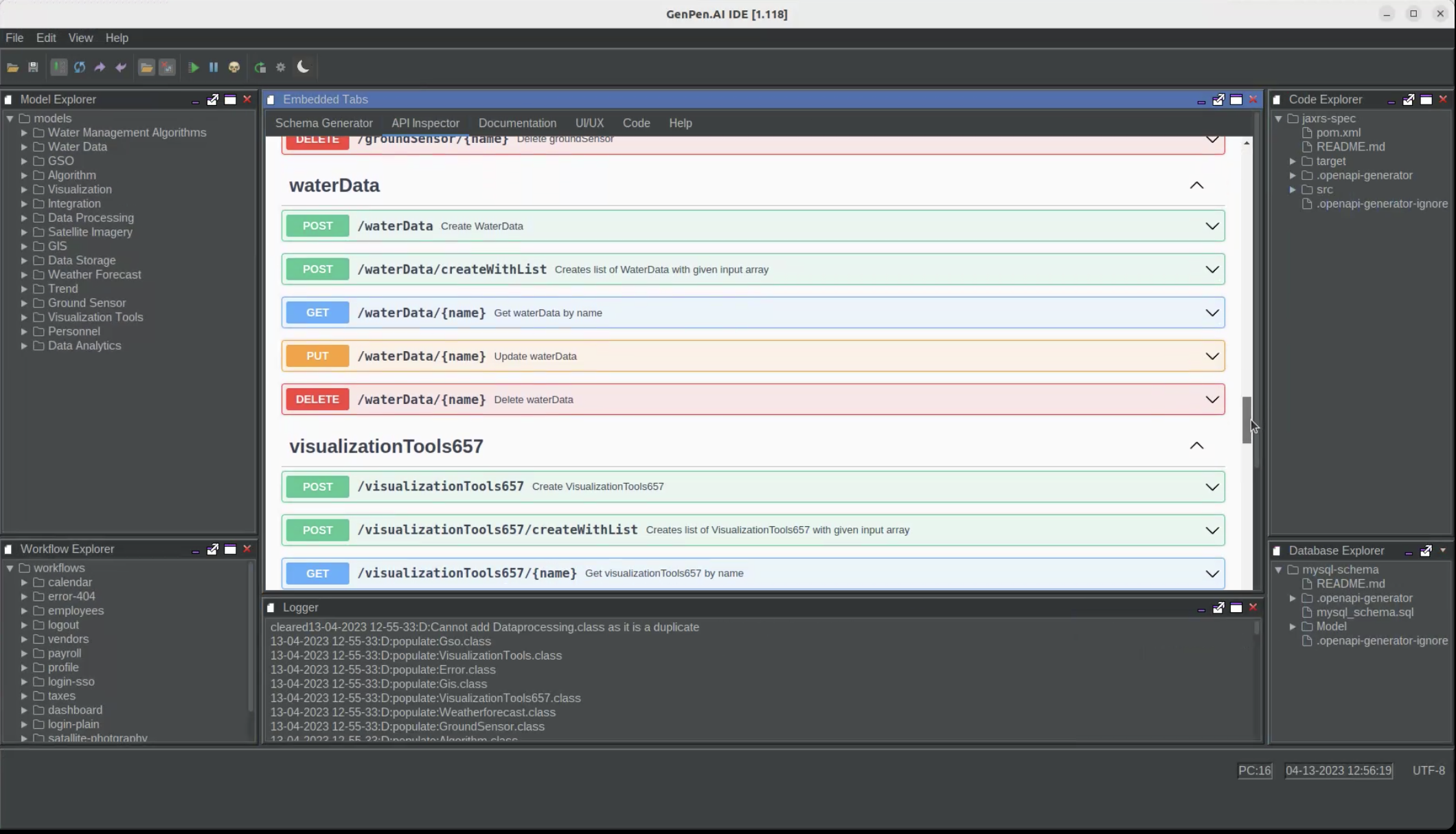Click the green Run play icon
1456x834 pixels.
[194, 67]
